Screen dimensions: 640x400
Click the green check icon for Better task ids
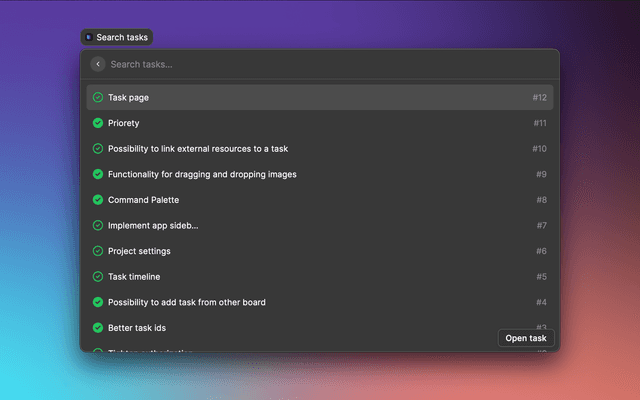pyautogui.click(x=98, y=328)
